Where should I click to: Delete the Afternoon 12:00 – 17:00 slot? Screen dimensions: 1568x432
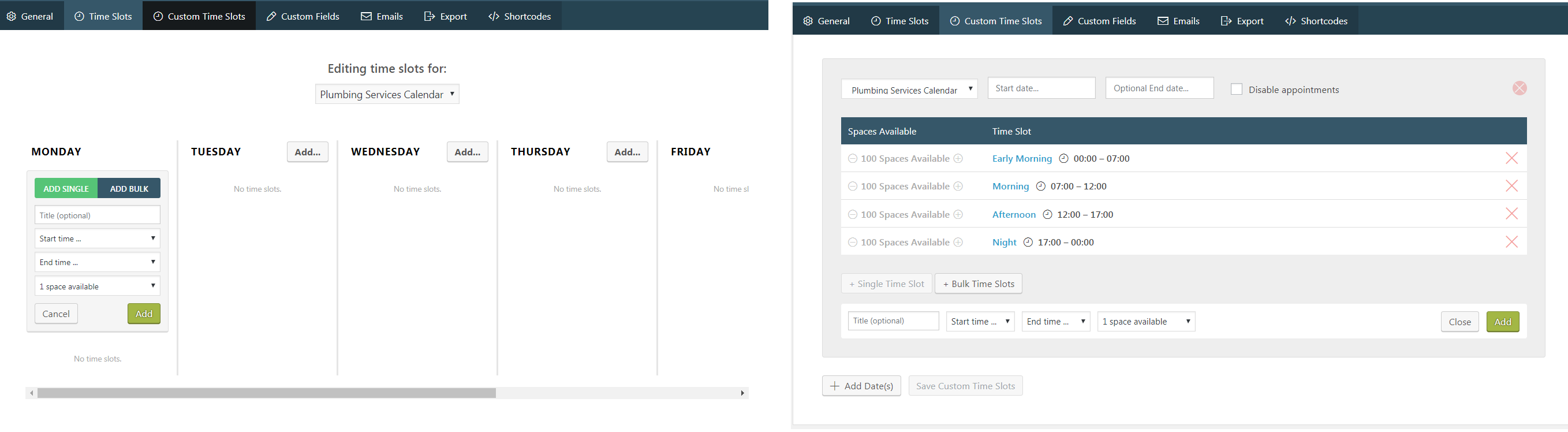pyautogui.click(x=1511, y=214)
